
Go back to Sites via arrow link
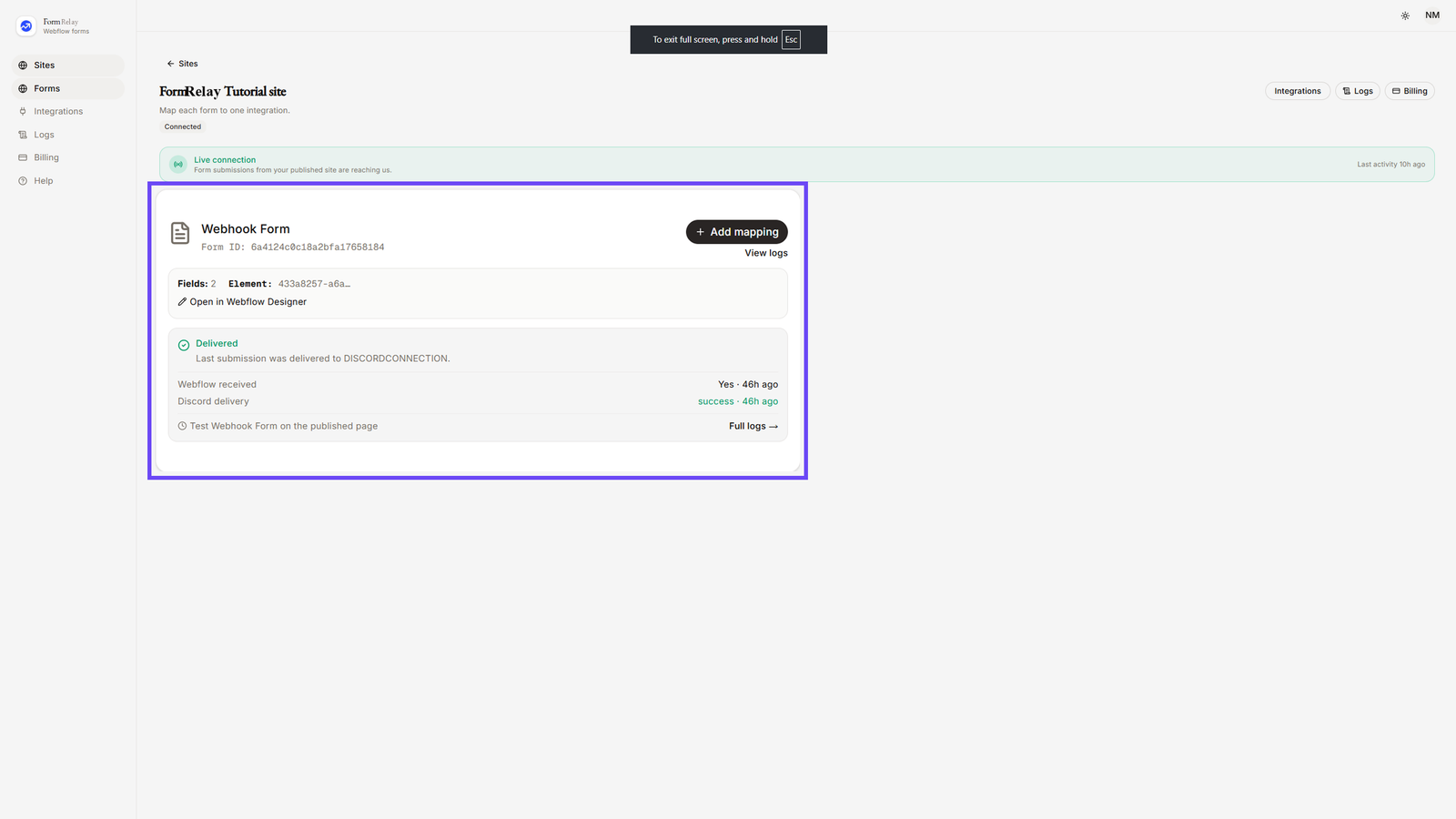tap(182, 64)
